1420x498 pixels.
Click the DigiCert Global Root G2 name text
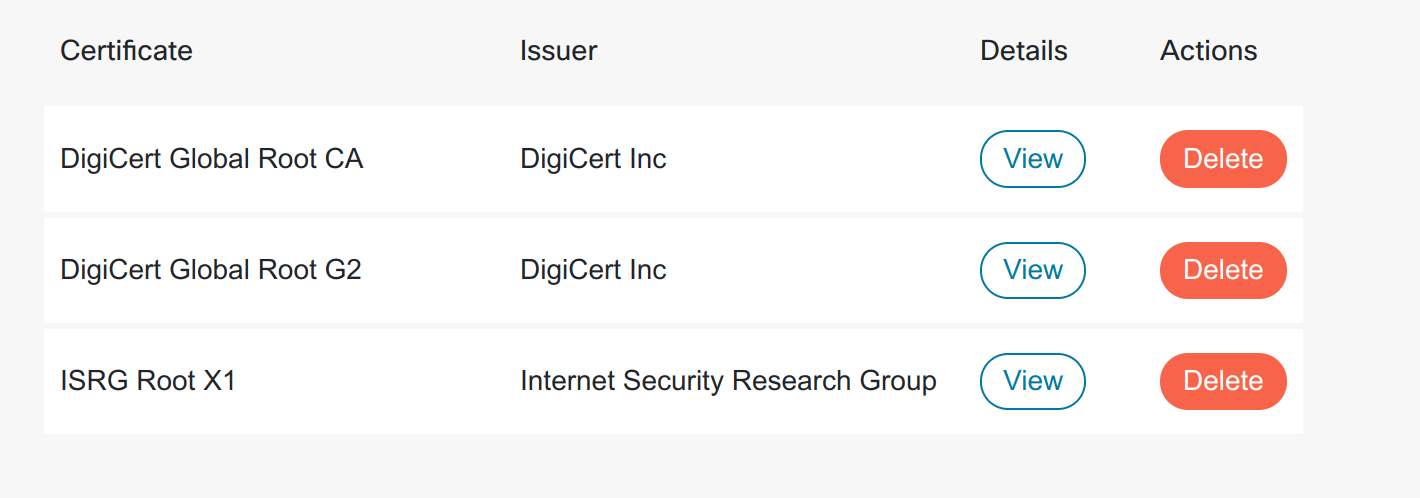[x=210, y=270]
